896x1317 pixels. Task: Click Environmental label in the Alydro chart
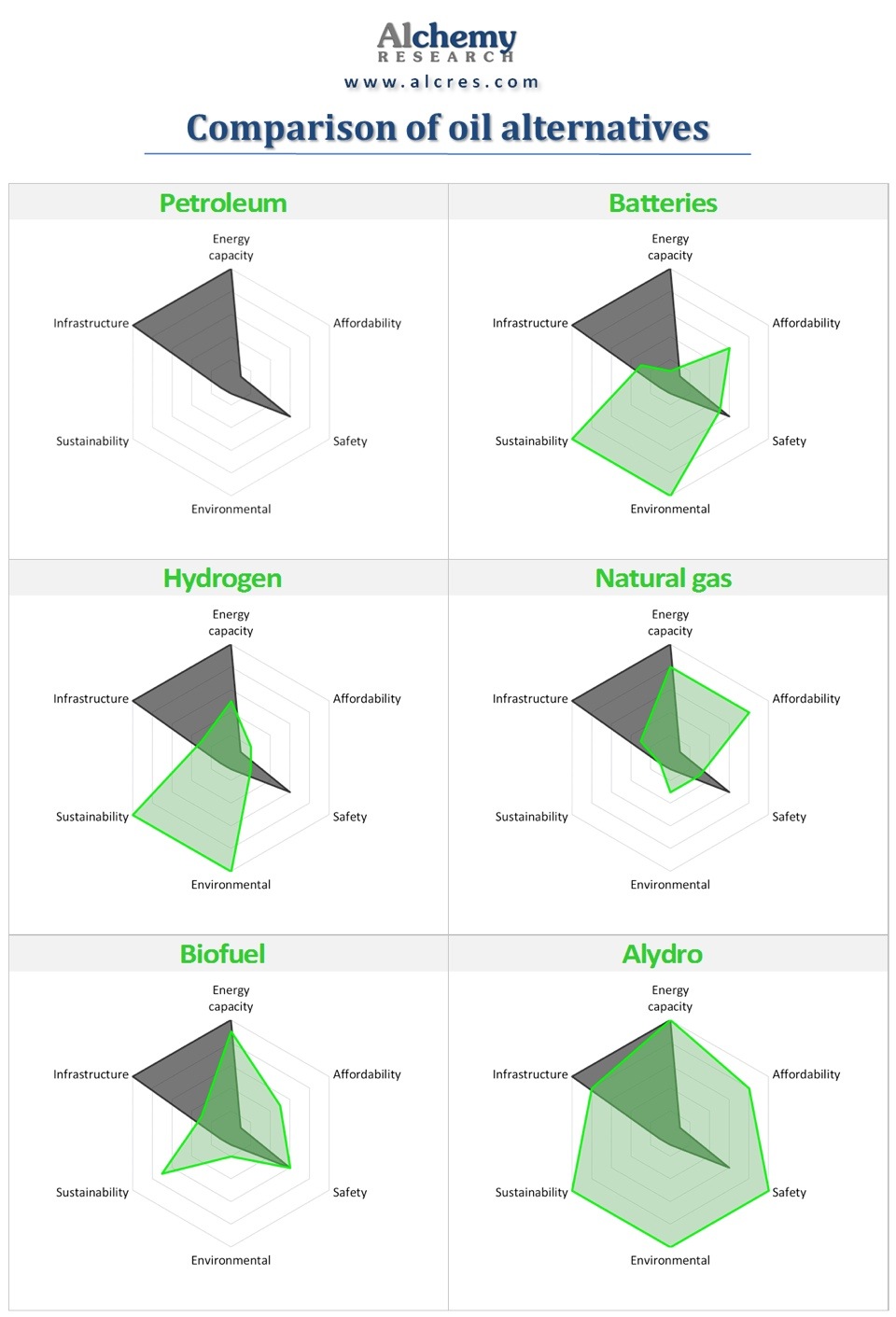coord(670,1260)
